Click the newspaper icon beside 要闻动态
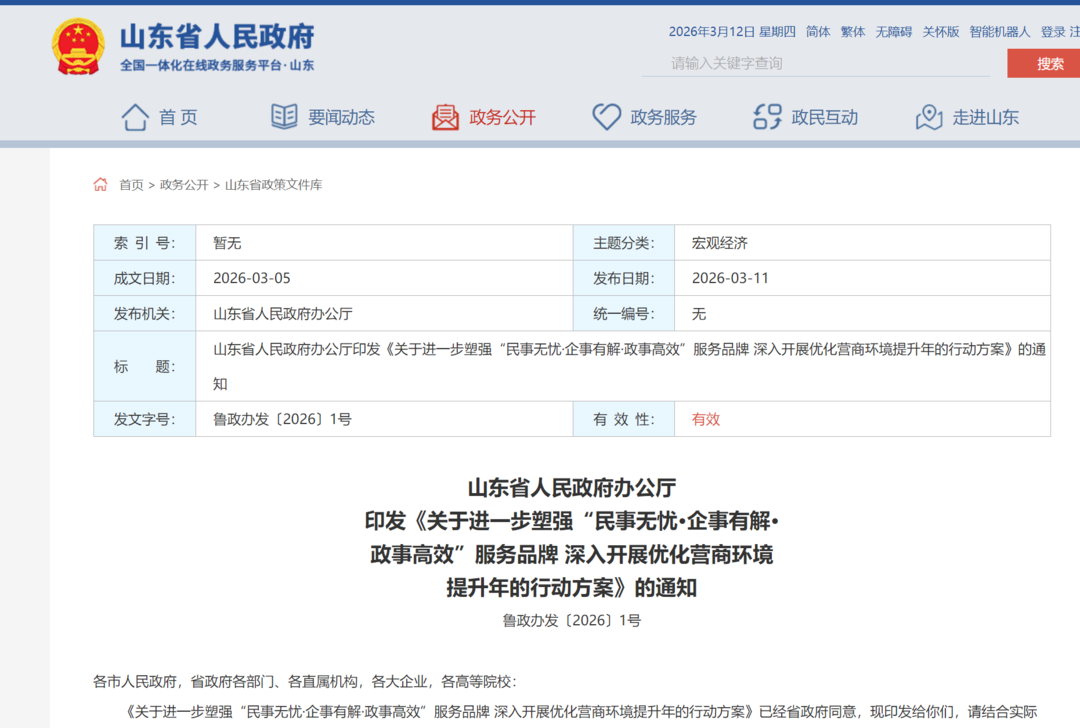The image size is (1080, 728). (x=284, y=117)
